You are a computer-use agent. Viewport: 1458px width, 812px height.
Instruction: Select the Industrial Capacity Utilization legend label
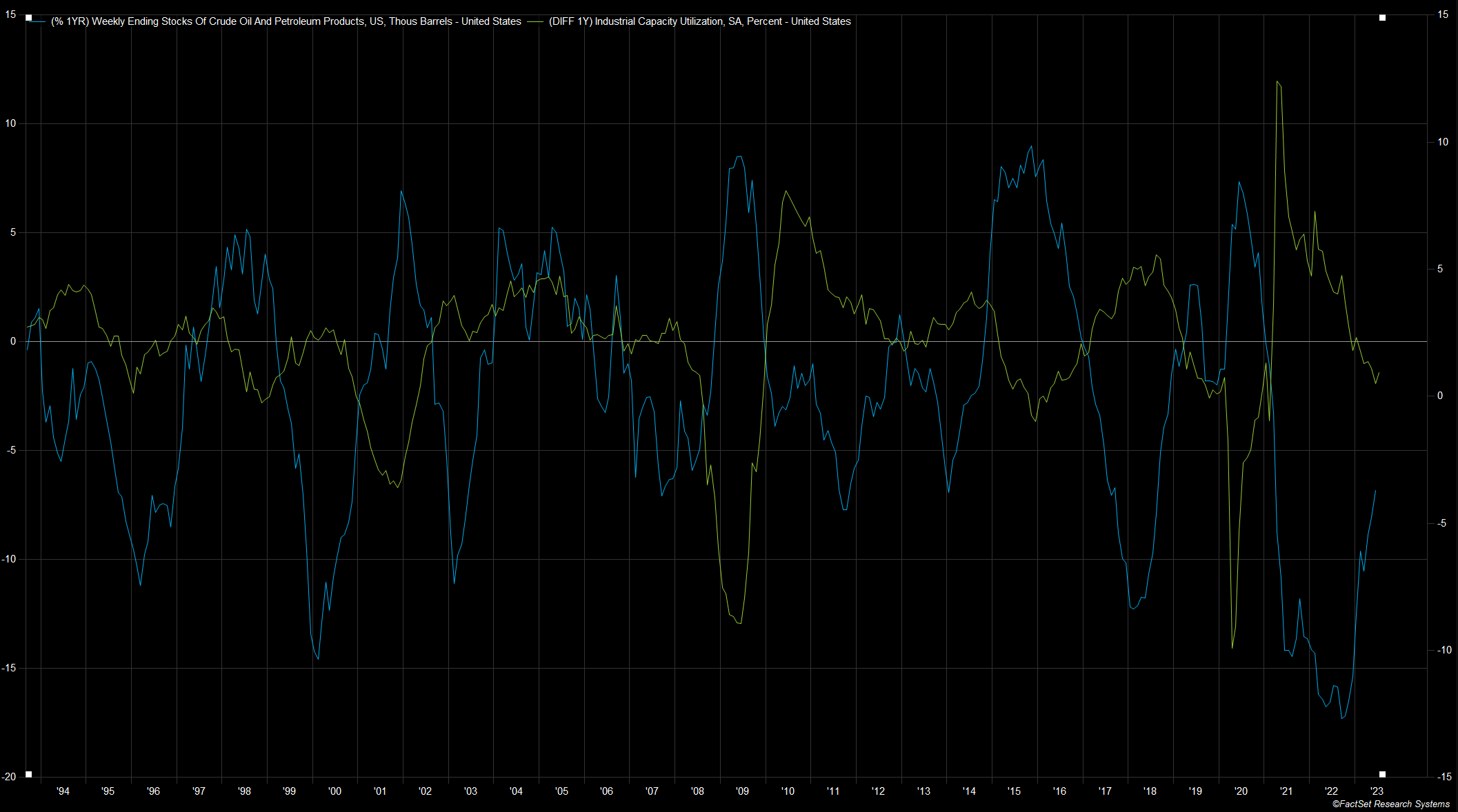tap(699, 21)
